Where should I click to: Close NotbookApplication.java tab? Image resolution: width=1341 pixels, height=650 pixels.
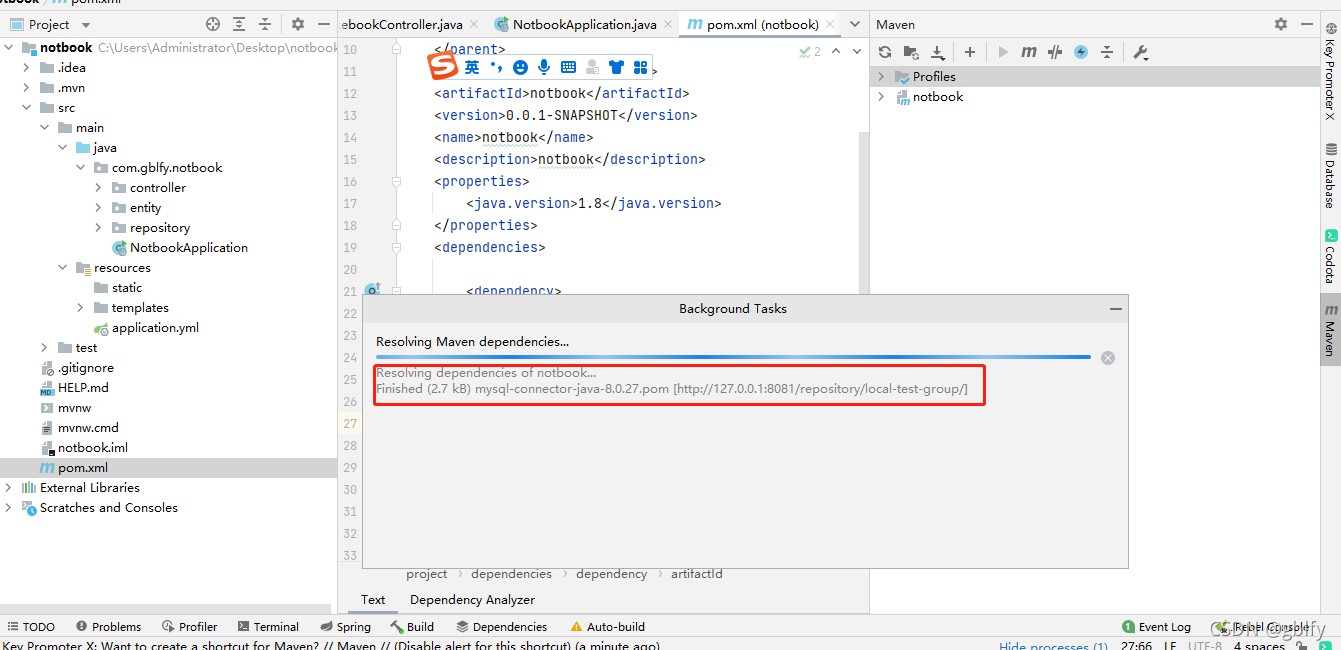pos(666,24)
